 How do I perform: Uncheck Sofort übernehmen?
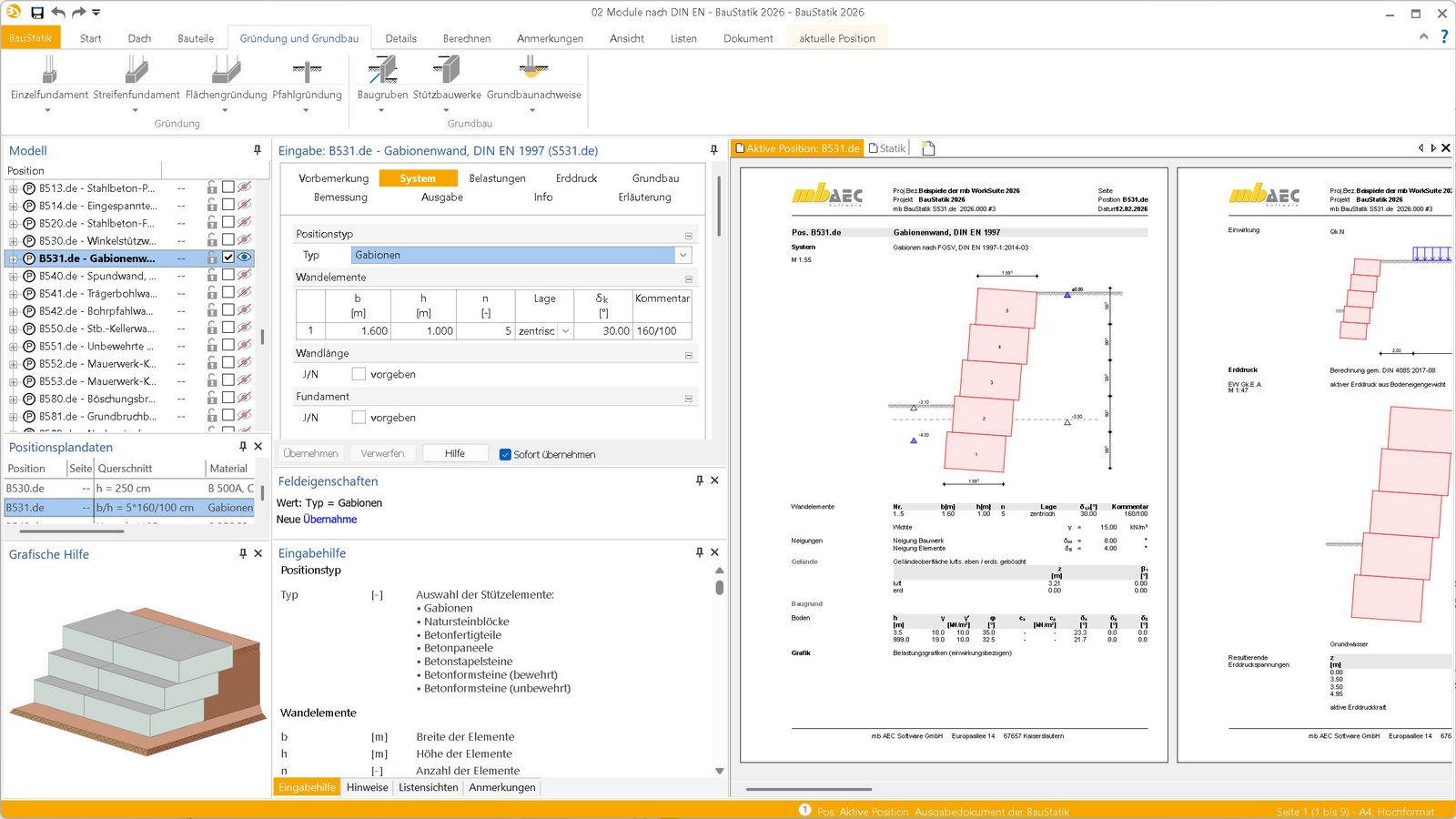(x=505, y=454)
